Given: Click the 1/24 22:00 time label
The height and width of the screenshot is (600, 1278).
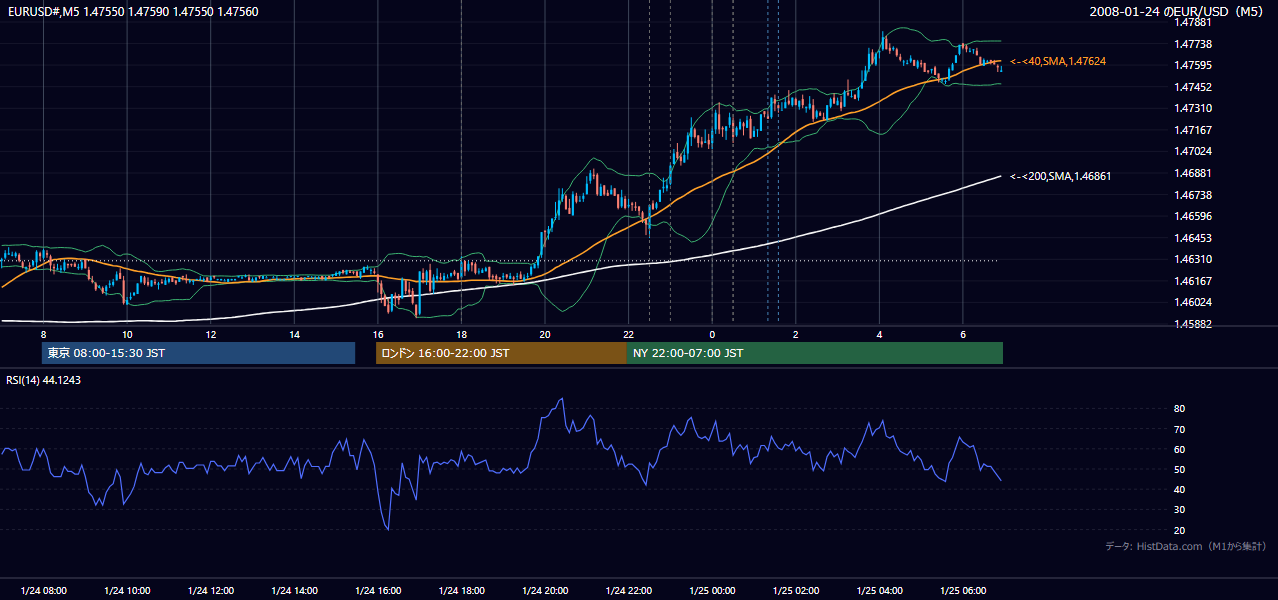Looking at the screenshot, I should (x=628, y=591).
